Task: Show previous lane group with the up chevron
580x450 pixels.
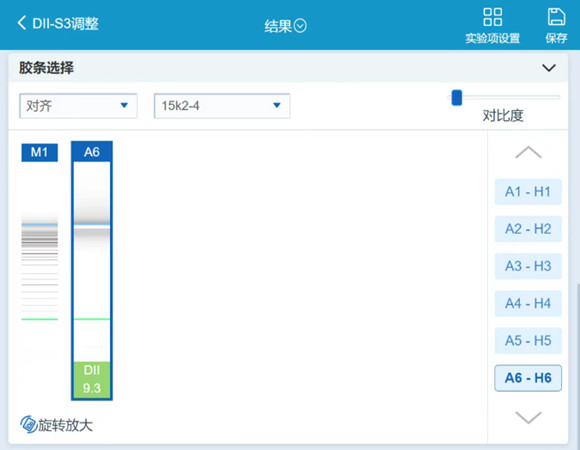Action: click(x=528, y=152)
